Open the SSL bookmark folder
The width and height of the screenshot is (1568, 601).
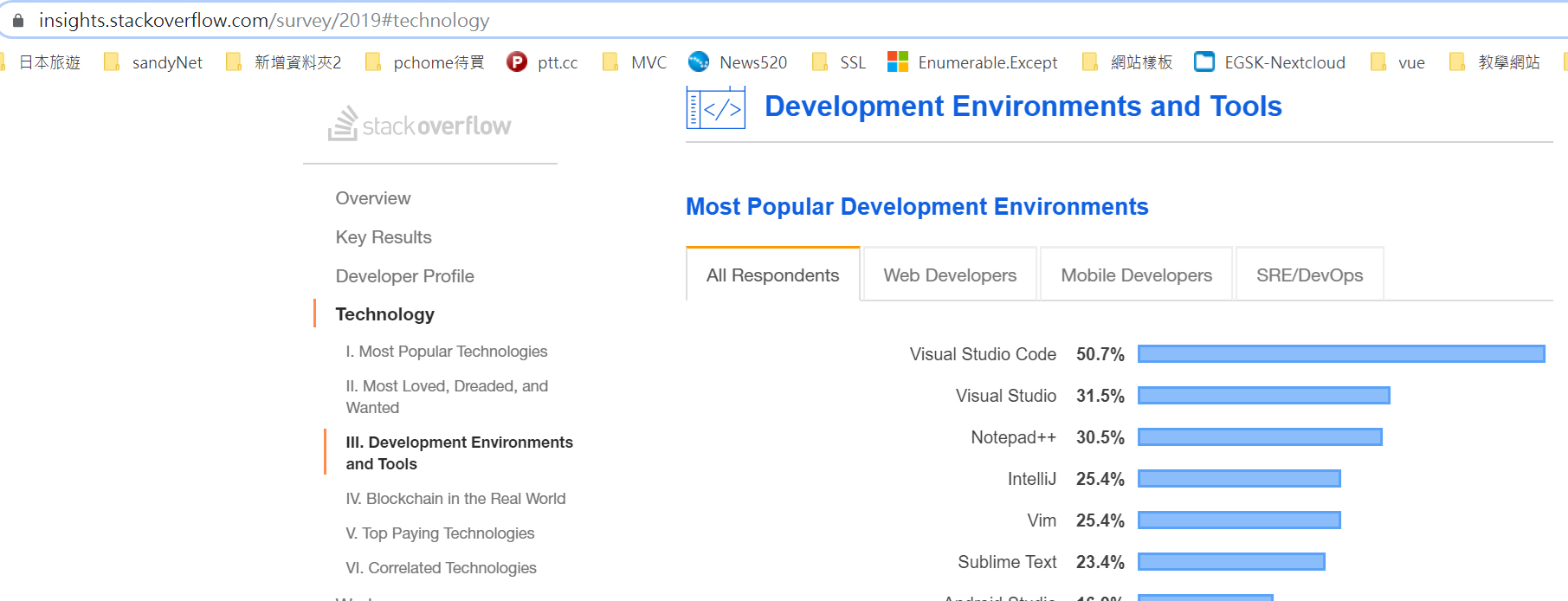[838, 62]
